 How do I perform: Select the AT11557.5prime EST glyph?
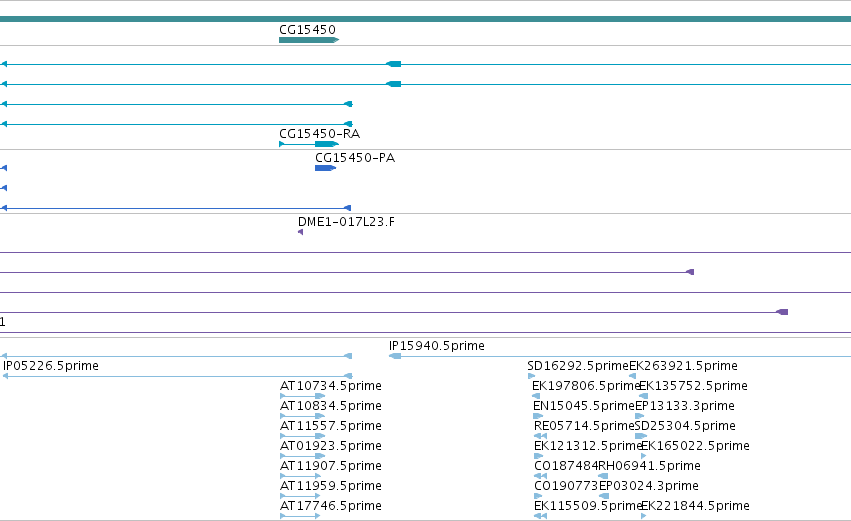point(302,436)
